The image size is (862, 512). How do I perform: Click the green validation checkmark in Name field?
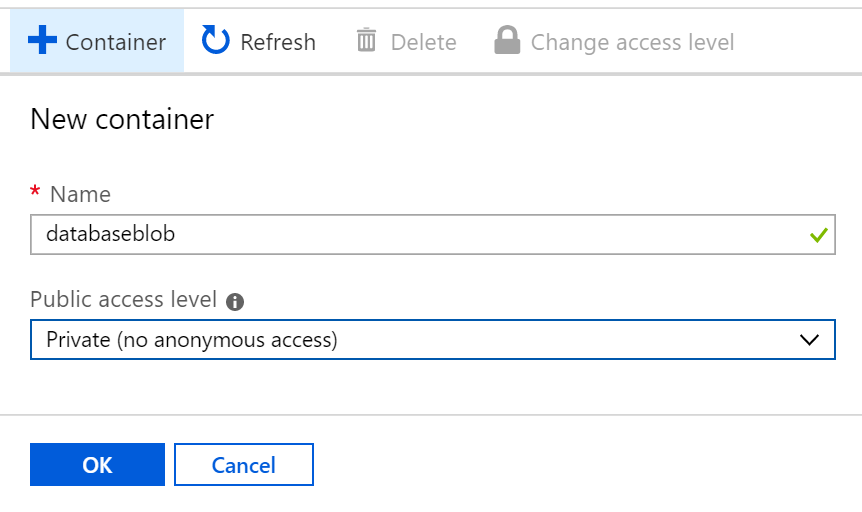pyautogui.click(x=819, y=235)
